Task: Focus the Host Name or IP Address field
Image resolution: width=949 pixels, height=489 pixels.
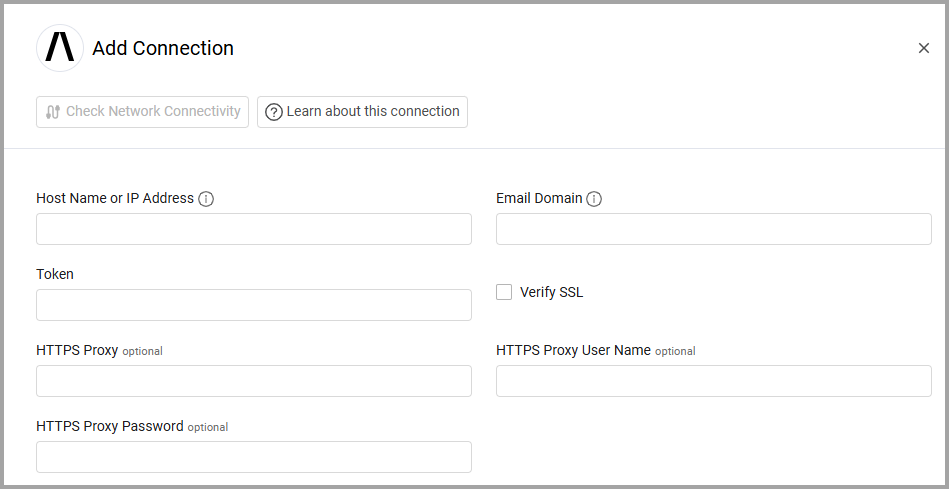Action: pos(254,229)
